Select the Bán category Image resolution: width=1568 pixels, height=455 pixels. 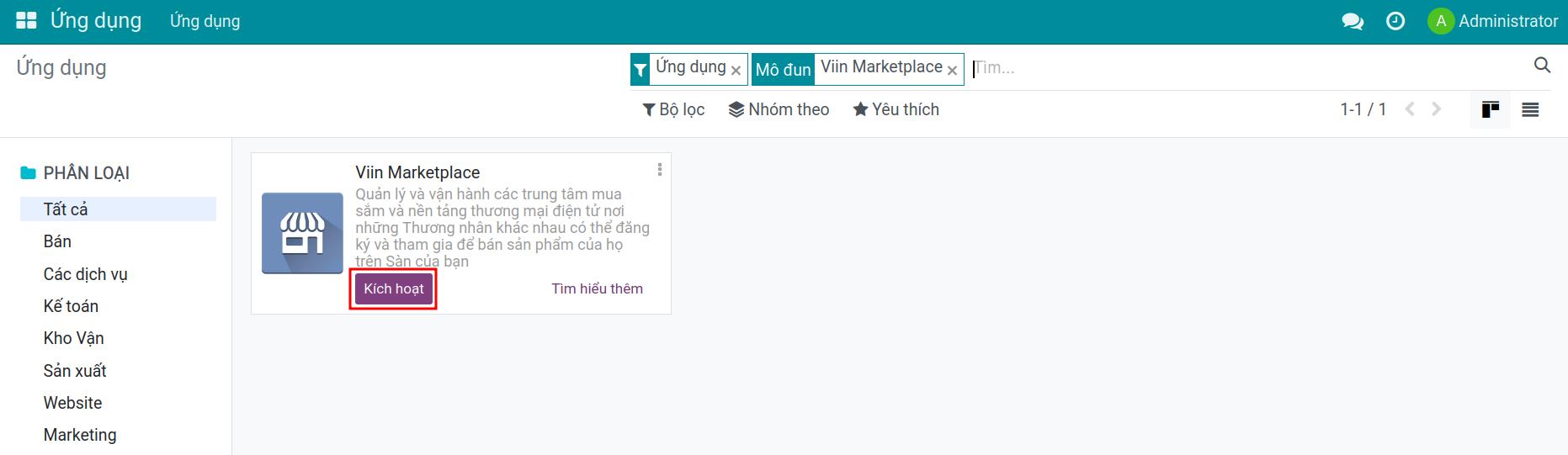tap(118, 241)
